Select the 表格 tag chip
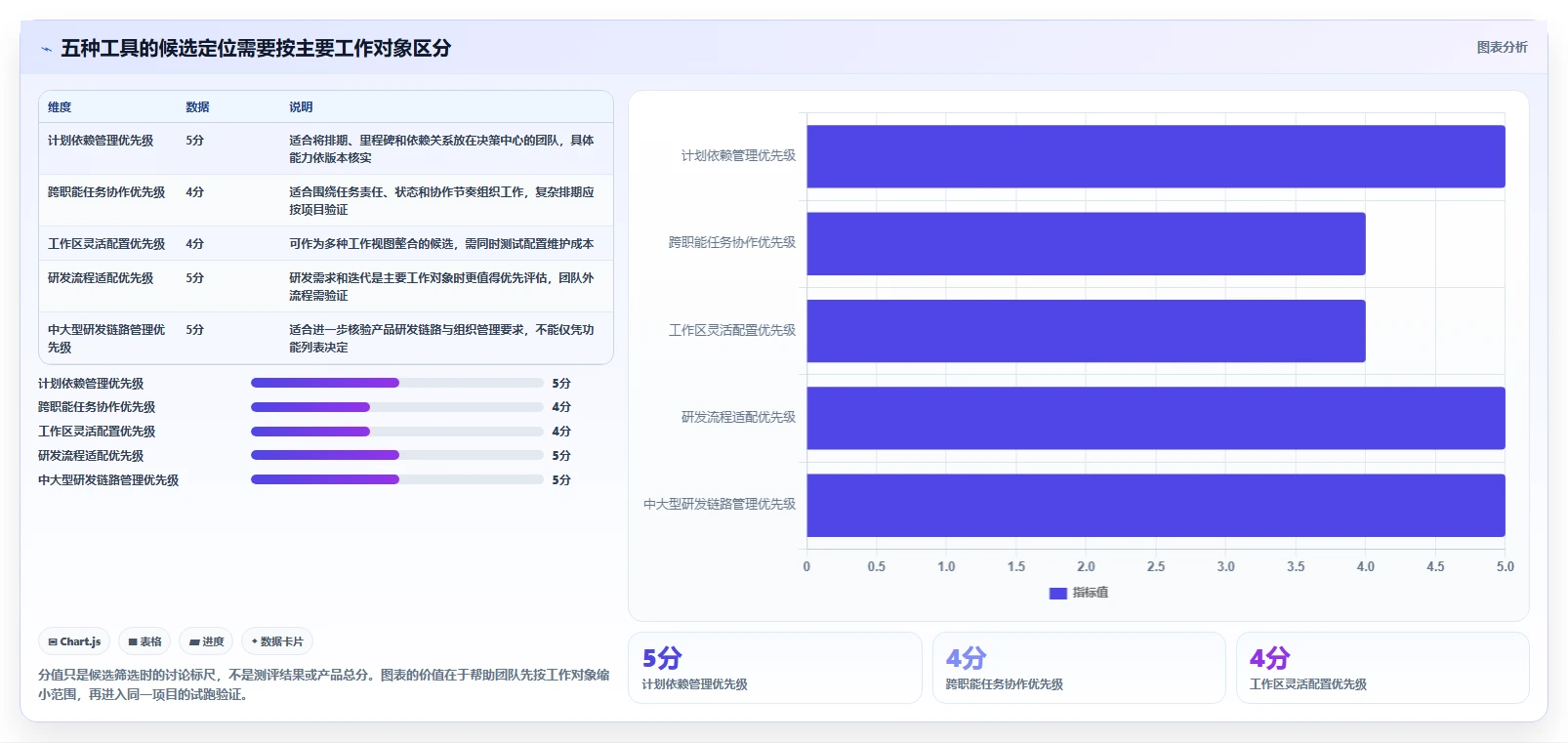 point(144,641)
